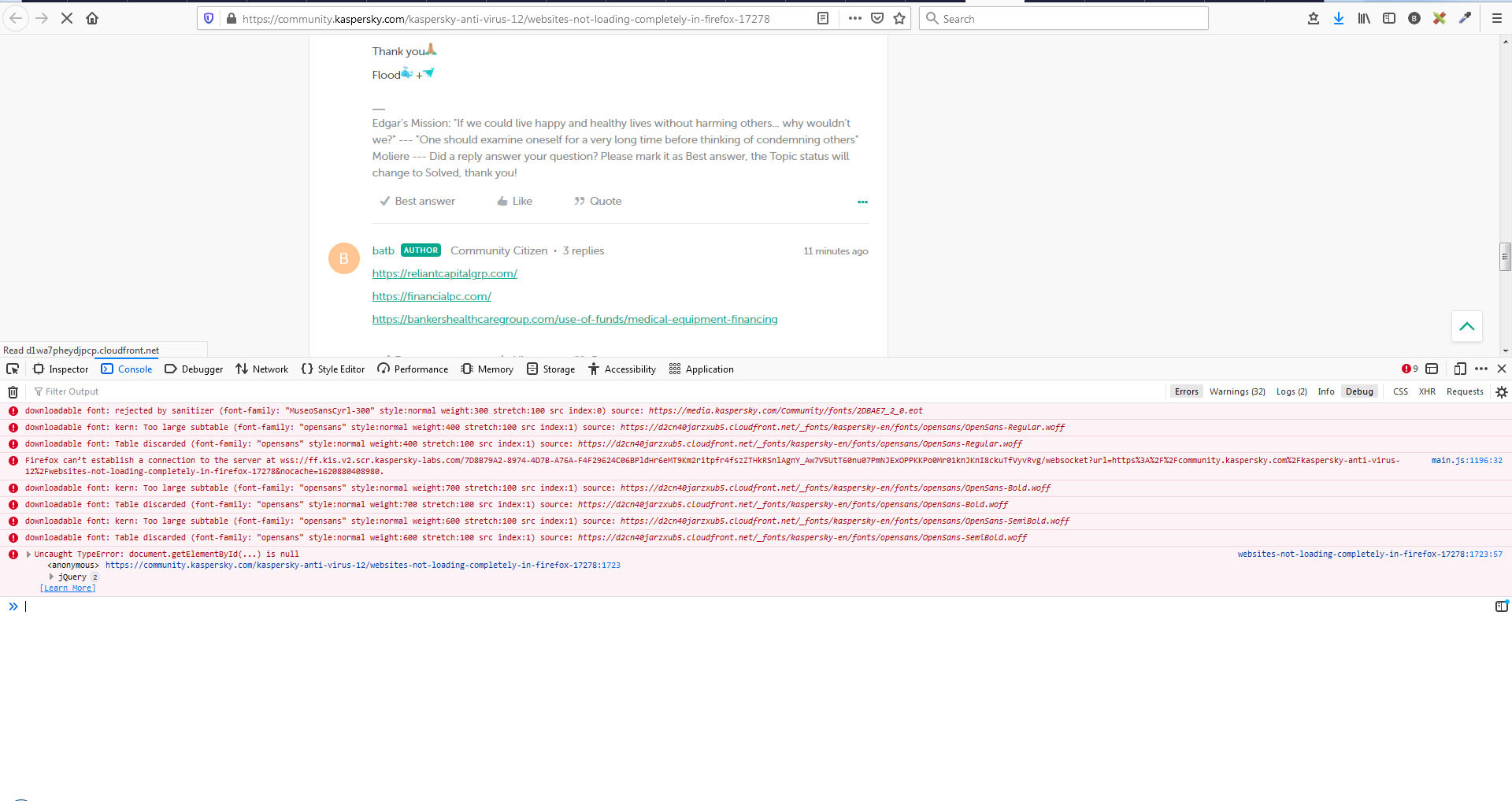Click the batb author username

pos(383,250)
